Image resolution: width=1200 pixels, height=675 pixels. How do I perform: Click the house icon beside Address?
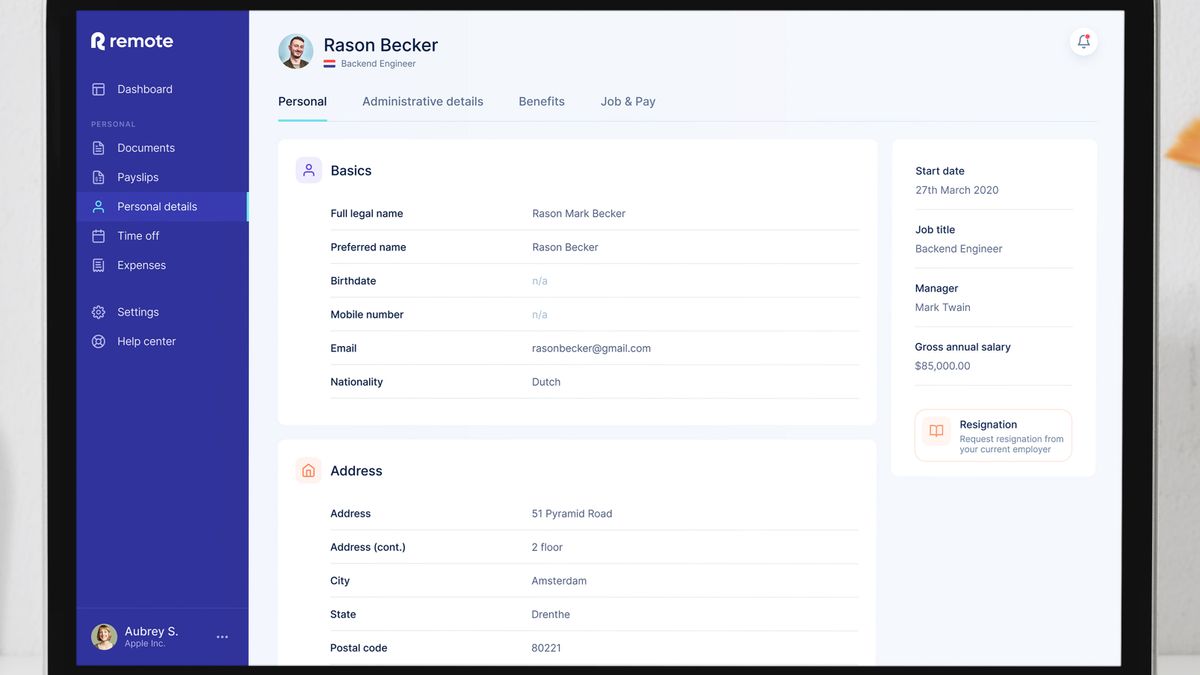click(308, 470)
